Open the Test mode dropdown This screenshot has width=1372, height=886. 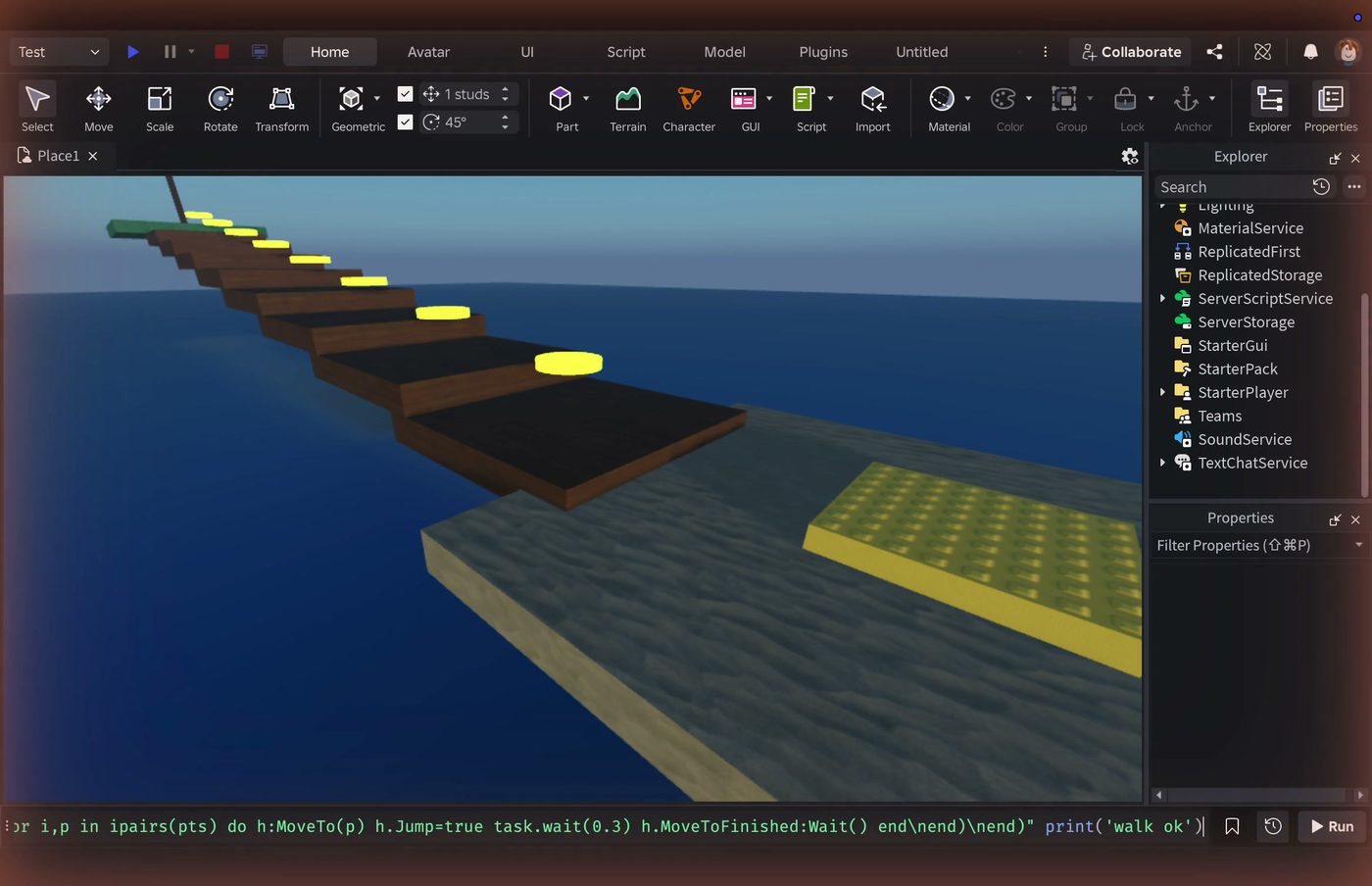coord(58,52)
